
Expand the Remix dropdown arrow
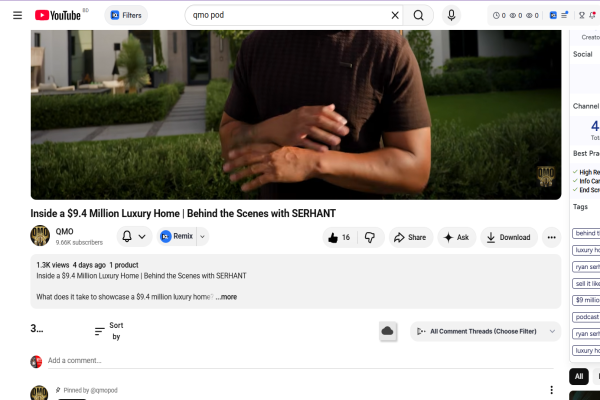[202, 237]
